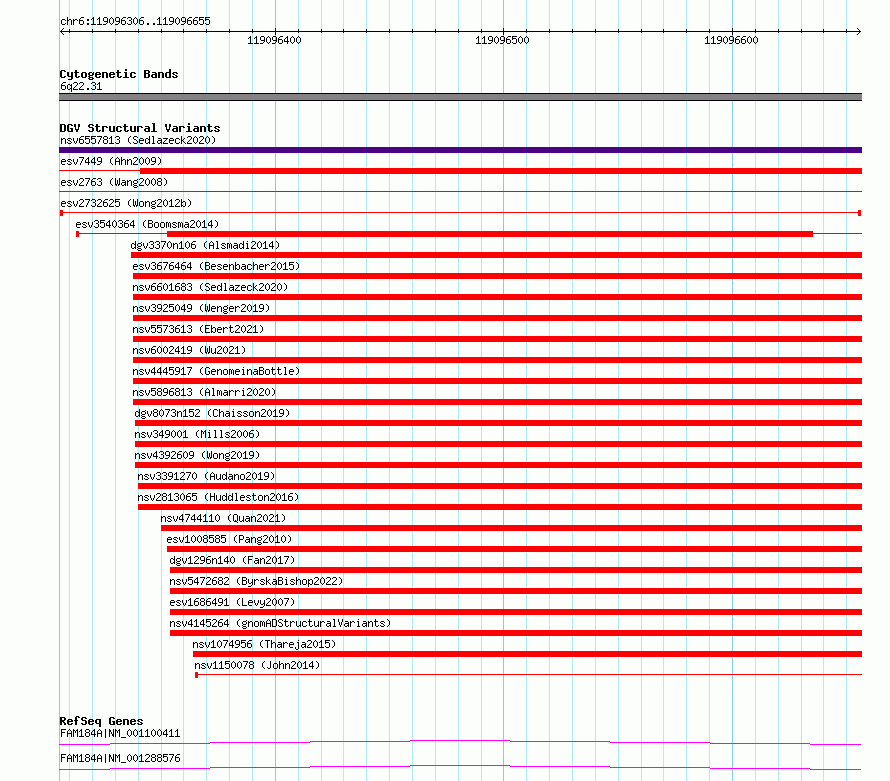
Task: Select nsv3925049 (Wenger2019) label
Action: click(x=201, y=308)
